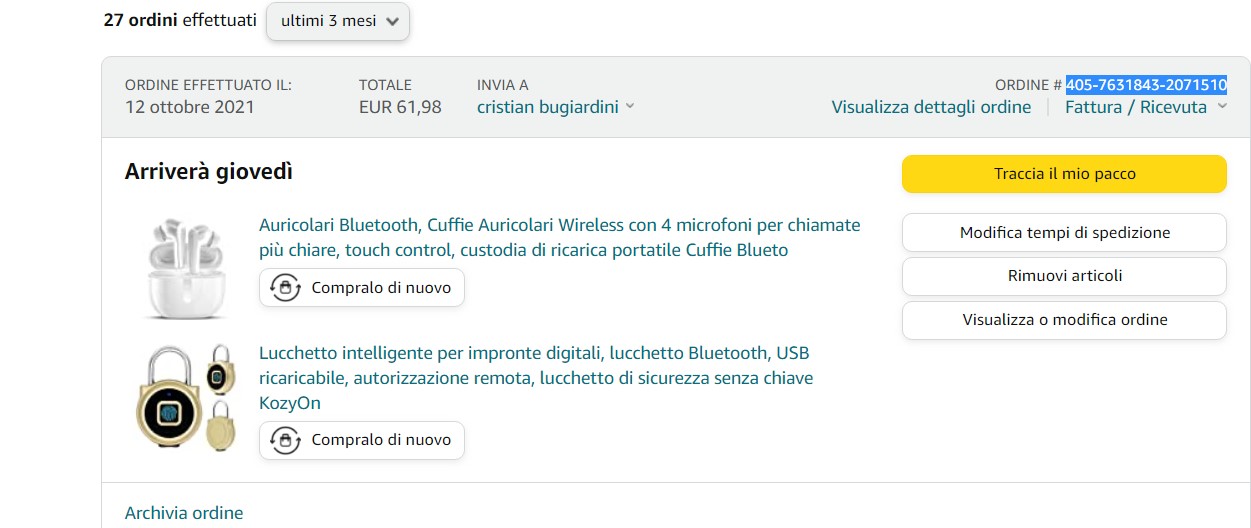Viewport: 1251px width, 528px height.
Task: Expand the "Fattura / Ricevuta" menu
Action: (1136, 107)
